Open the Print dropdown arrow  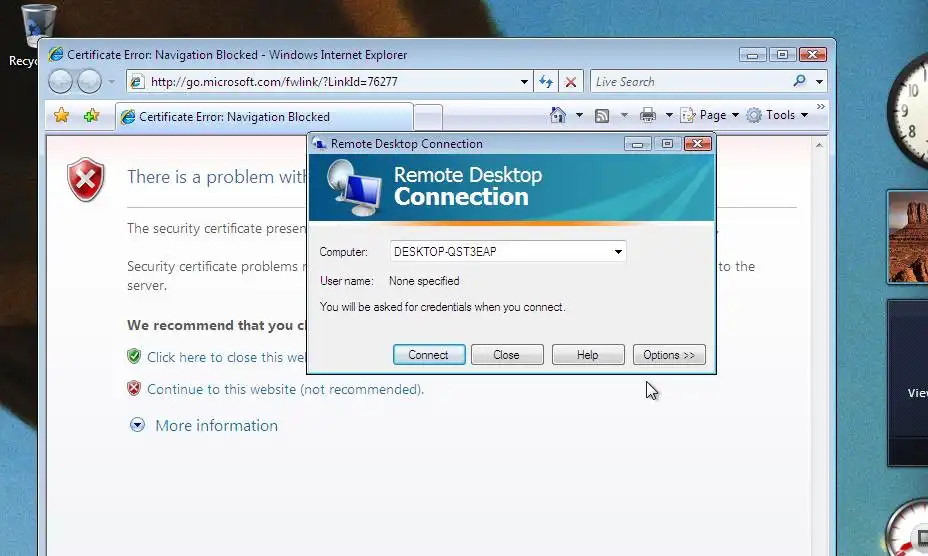click(x=669, y=115)
